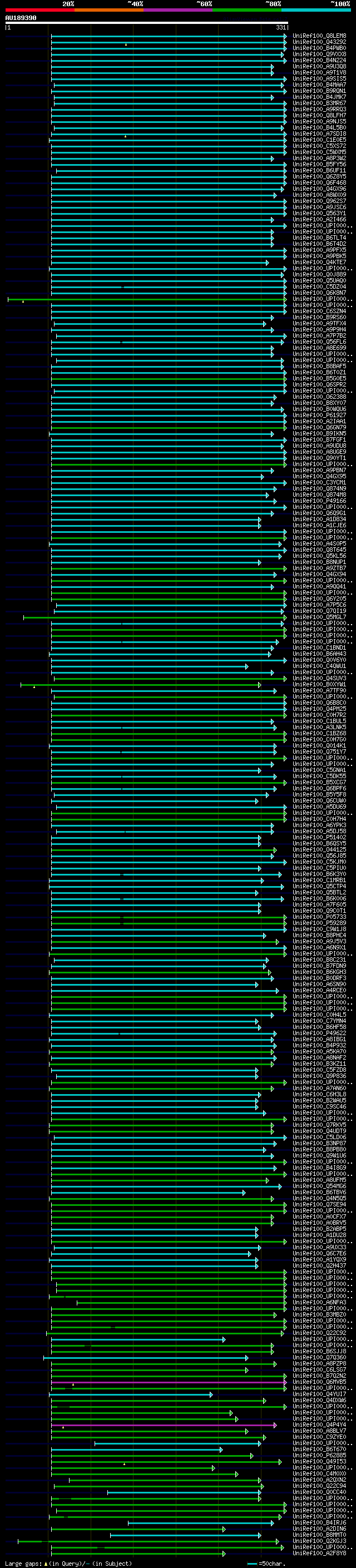Open hit UniRef100_Q9VXX8
Image resolution: width=356 pixels, height=1568 pixels.
[x=319, y=54]
